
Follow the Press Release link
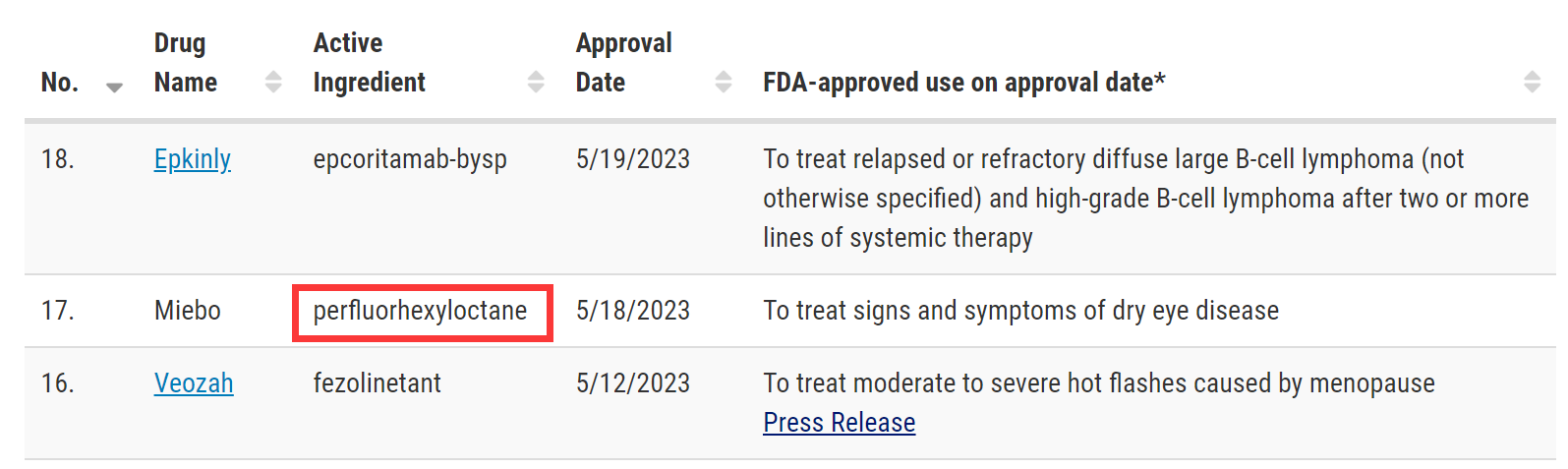point(839,423)
